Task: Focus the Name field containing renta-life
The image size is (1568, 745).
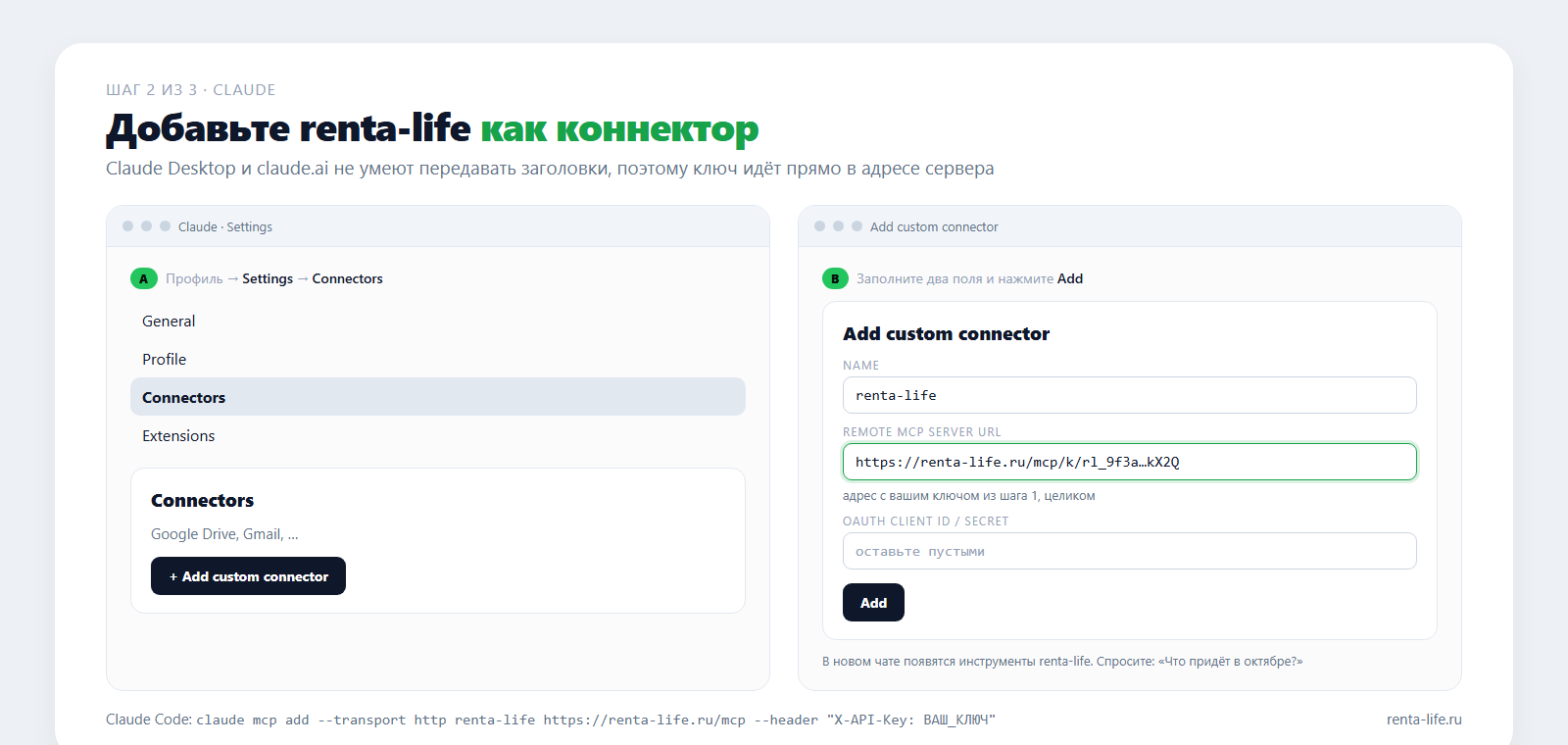Action: click(x=1129, y=395)
